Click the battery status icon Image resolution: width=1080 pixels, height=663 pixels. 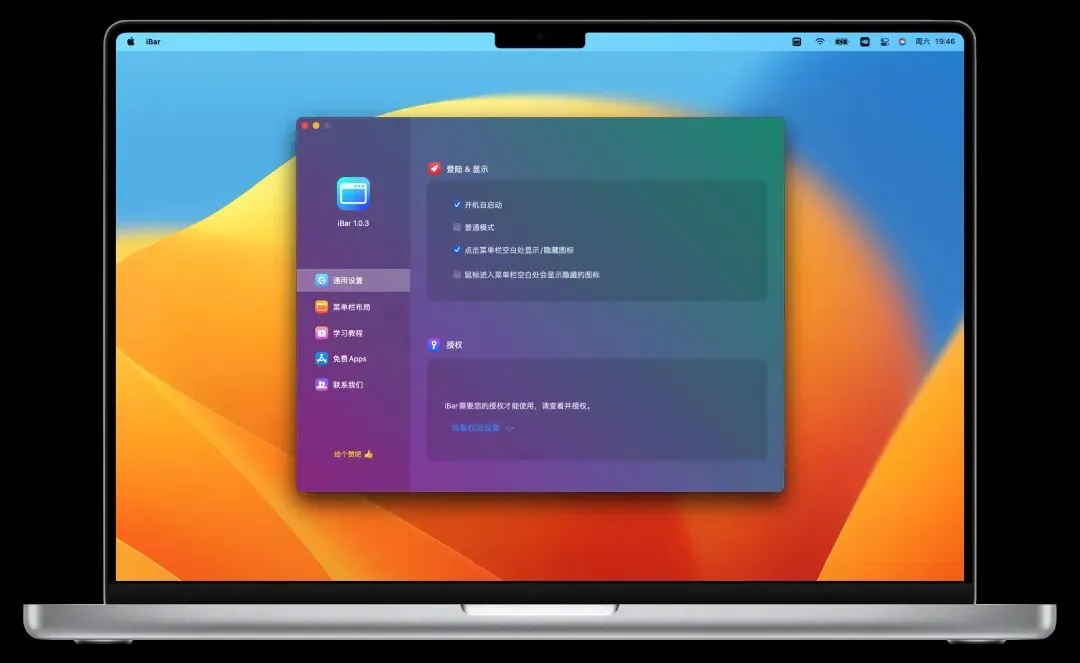(x=842, y=42)
